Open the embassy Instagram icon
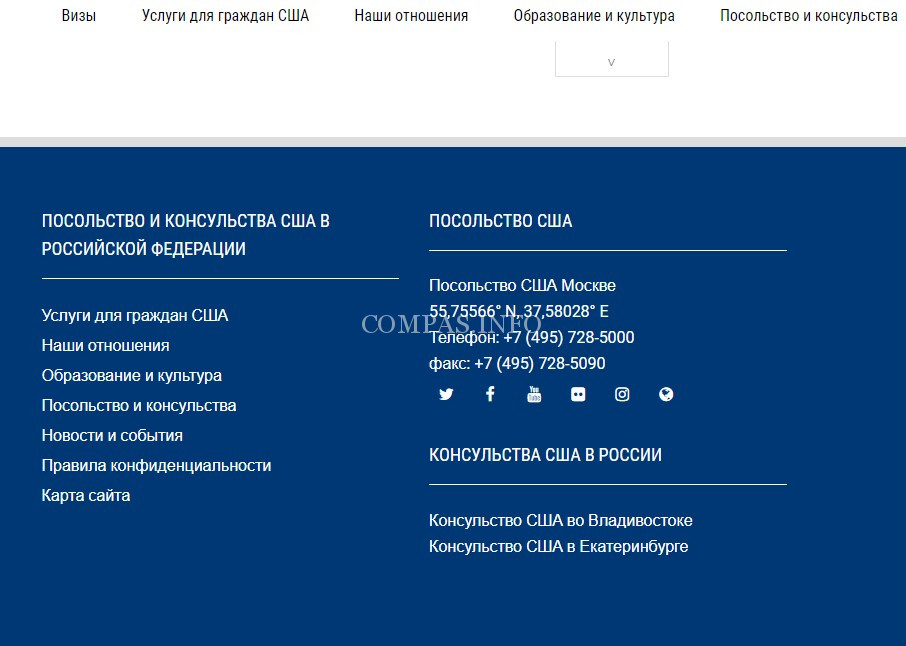Screen dimensions: 906x646 [622, 394]
